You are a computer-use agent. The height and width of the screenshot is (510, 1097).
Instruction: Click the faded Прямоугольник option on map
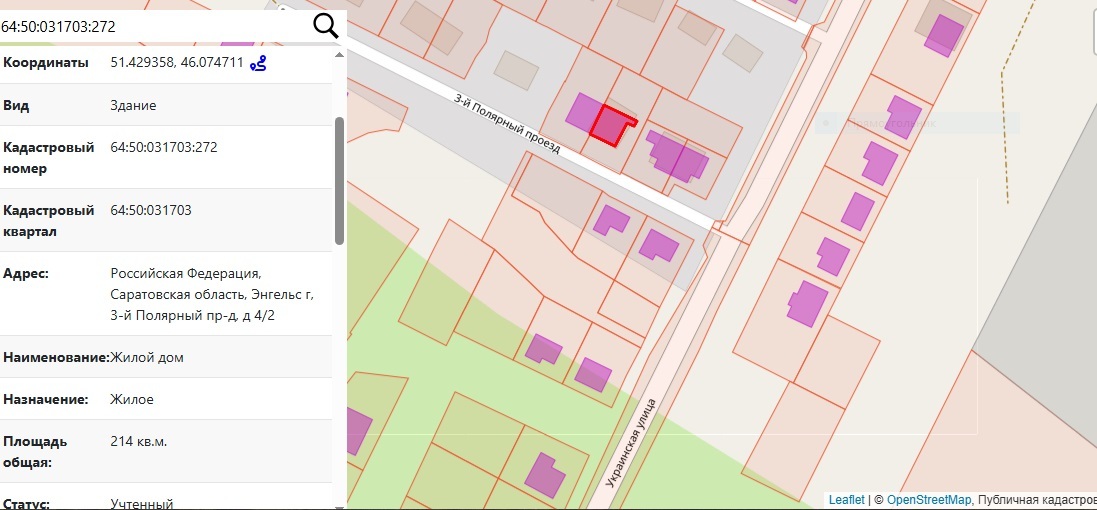pyautogui.click(x=891, y=125)
